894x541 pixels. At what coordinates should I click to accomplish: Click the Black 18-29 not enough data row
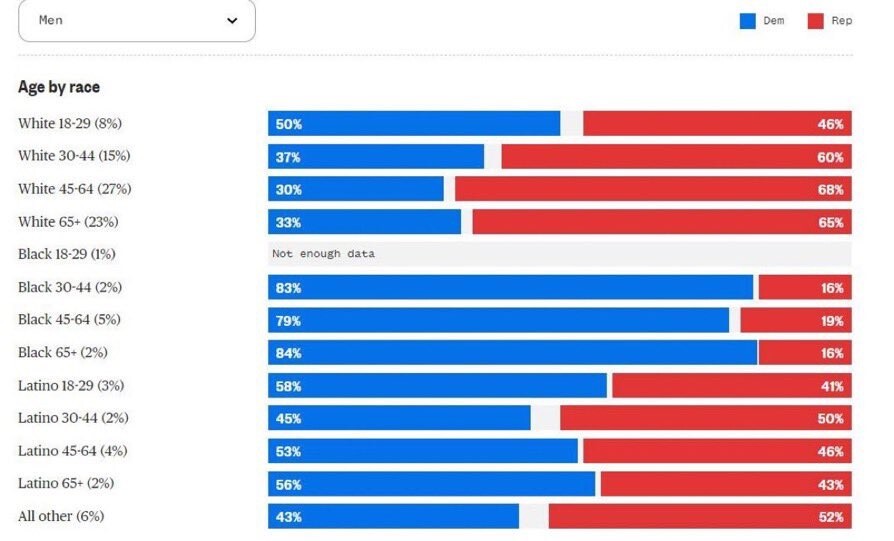point(559,254)
